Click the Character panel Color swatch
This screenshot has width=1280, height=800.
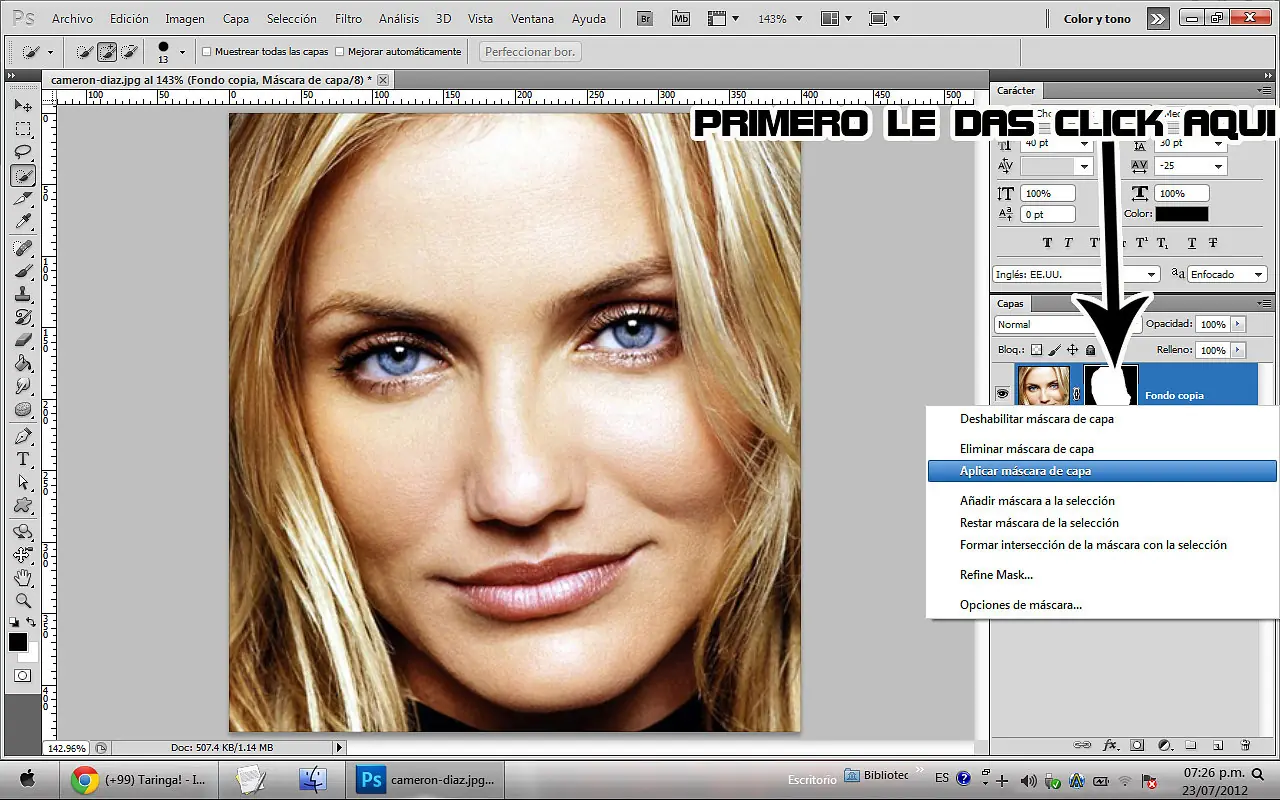(x=1182, y=214)
